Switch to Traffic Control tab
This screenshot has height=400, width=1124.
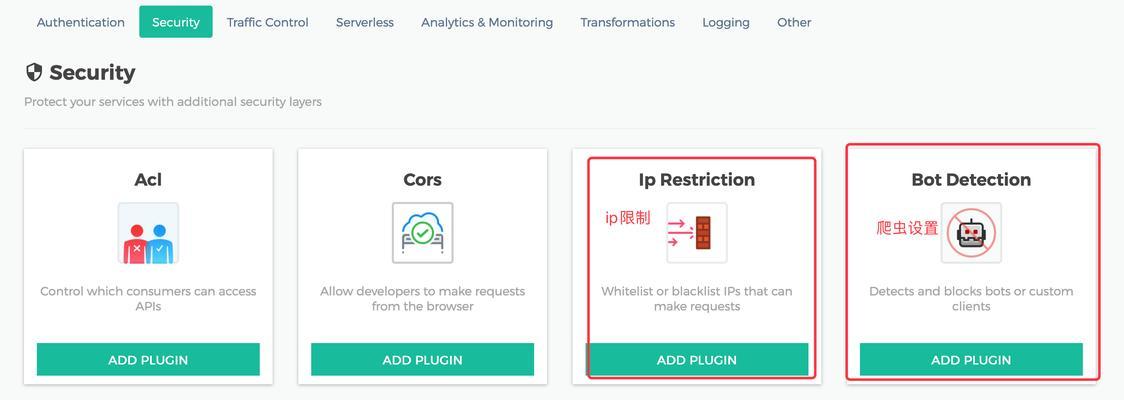pyautogui.click(x=267, y=22)
